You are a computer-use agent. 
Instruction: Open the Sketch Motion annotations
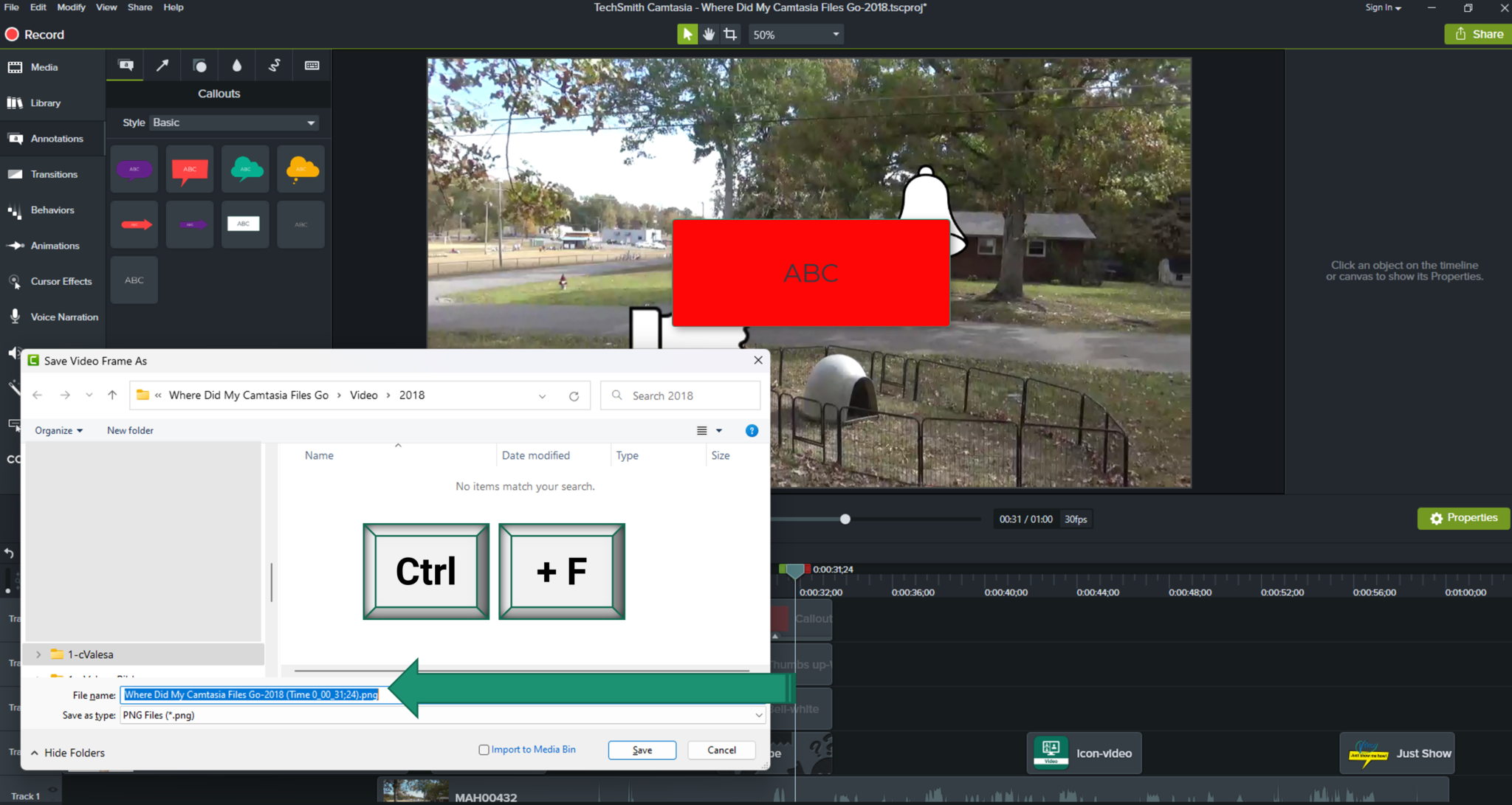274,65
